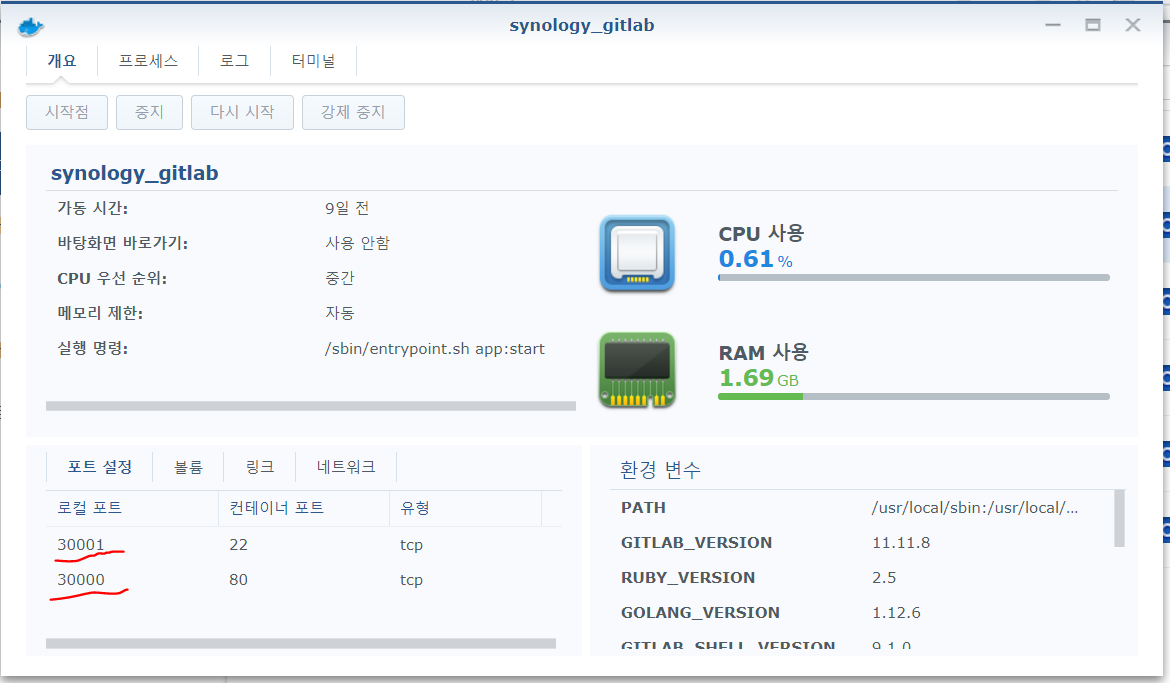Maximize the synology_gitlab window
Image resolution: width=1170 pixels, height=683 pixels.
pyautogui.click(x=1092, y=25)
